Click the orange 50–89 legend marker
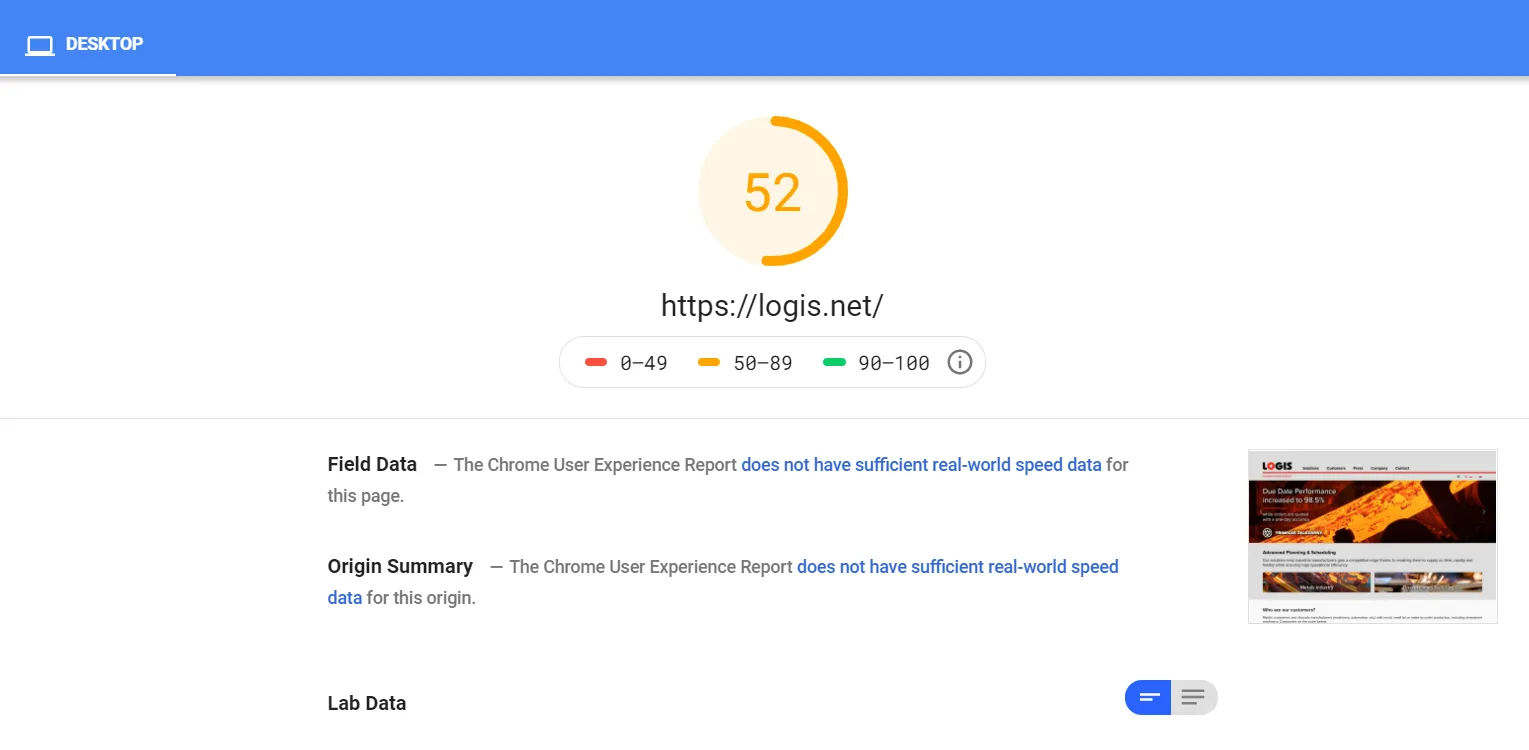Screen dimensions: 1529x750 pos(709,362)
